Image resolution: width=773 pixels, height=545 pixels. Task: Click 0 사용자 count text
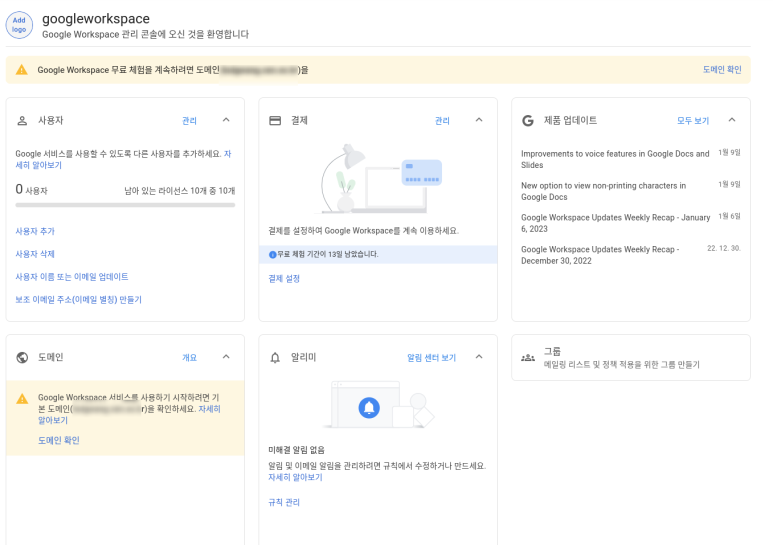point(32,190)
